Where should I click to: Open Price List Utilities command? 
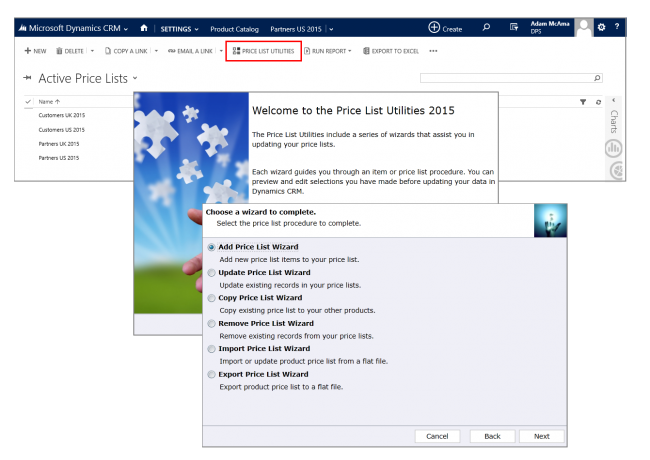pos(263,51)
